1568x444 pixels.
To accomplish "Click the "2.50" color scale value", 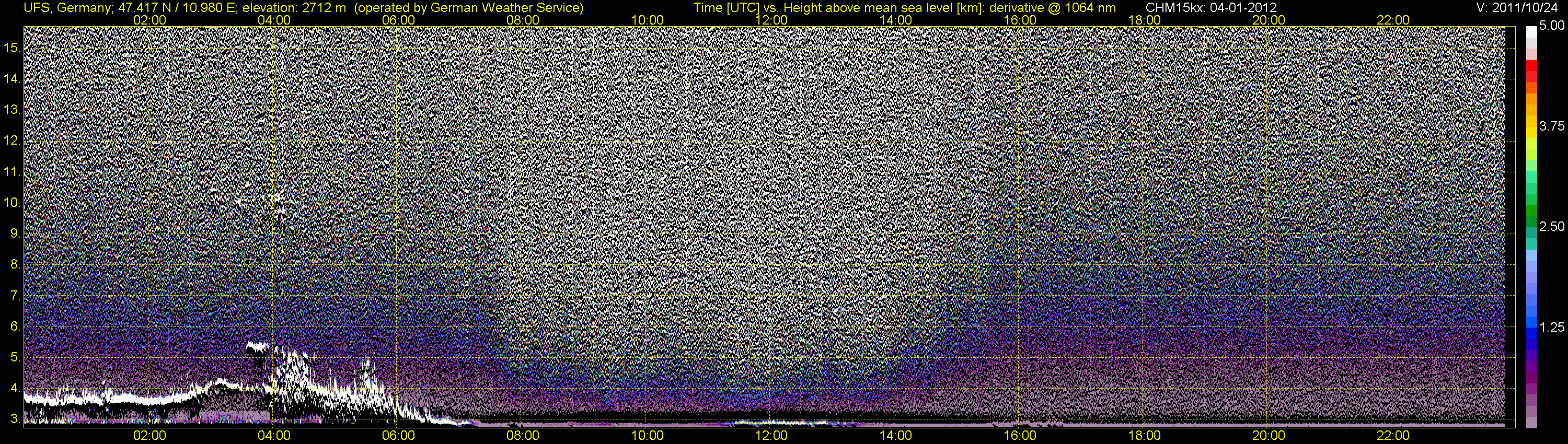I will coord(1552,226).
